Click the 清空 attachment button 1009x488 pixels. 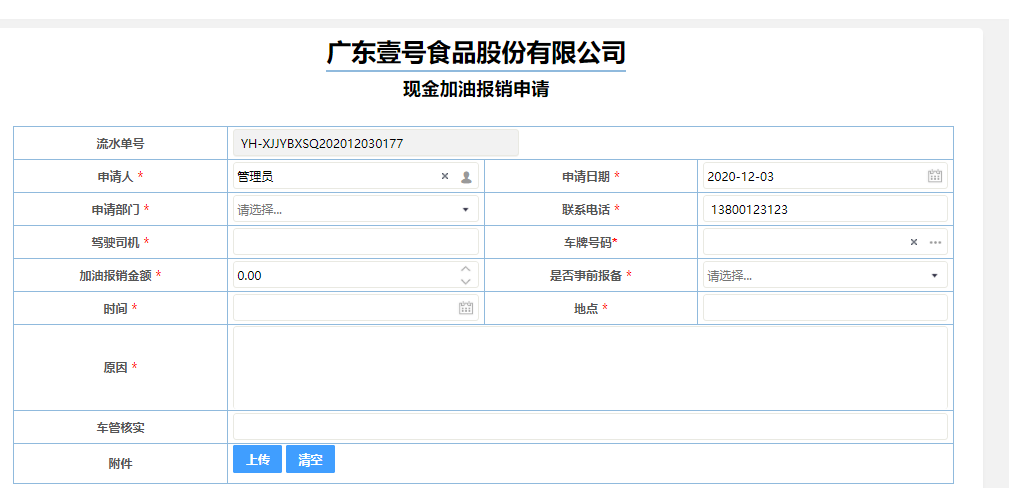310,460
